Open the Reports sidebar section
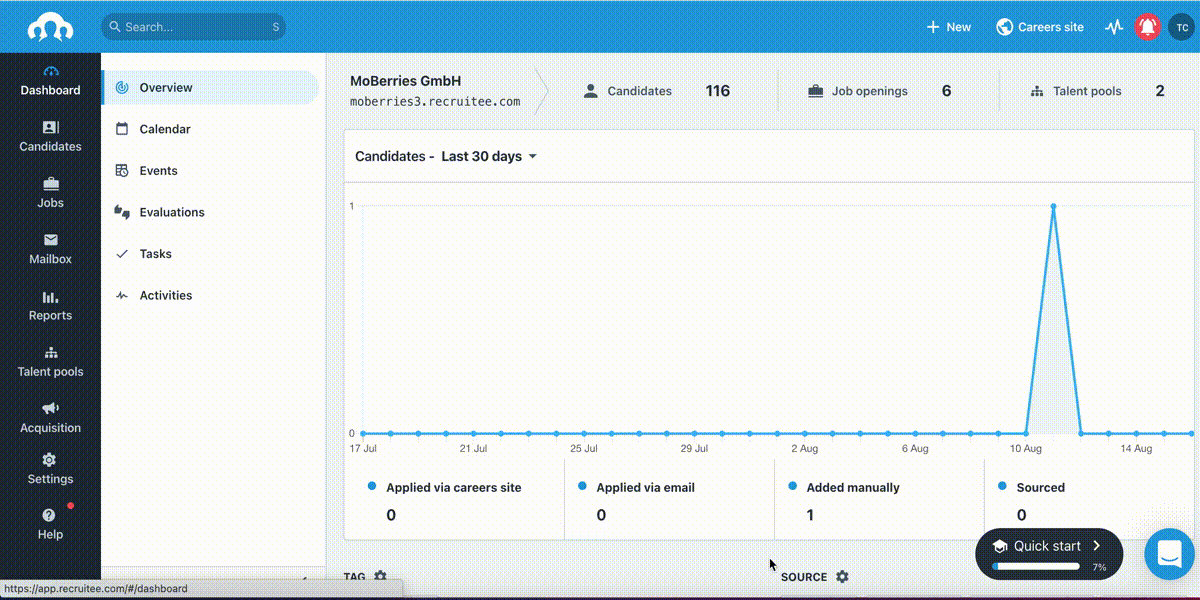Viewport: 1200px width, 600px height. point(50,306)
